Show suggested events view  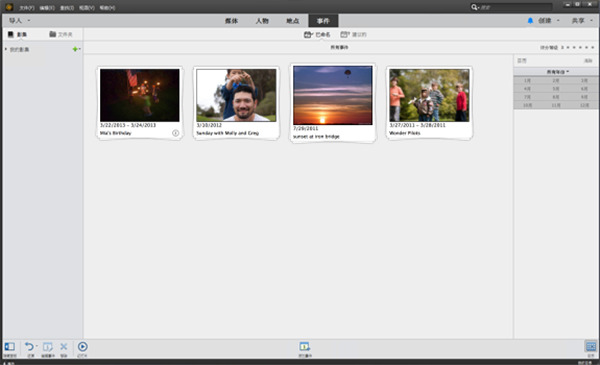point(354,34)
